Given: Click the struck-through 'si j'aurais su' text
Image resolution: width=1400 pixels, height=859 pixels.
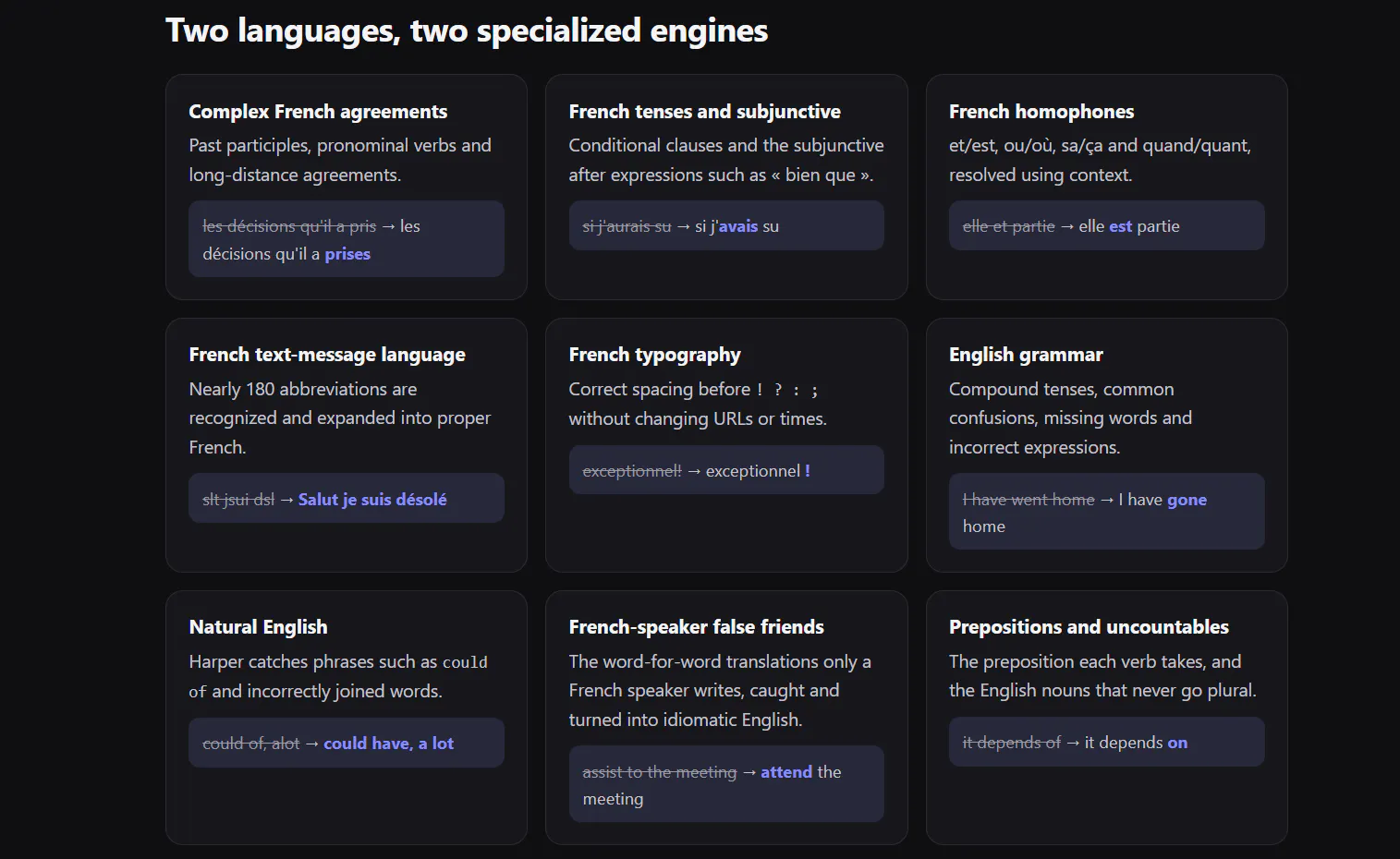Looking at the screenshot, I should 627,226.
